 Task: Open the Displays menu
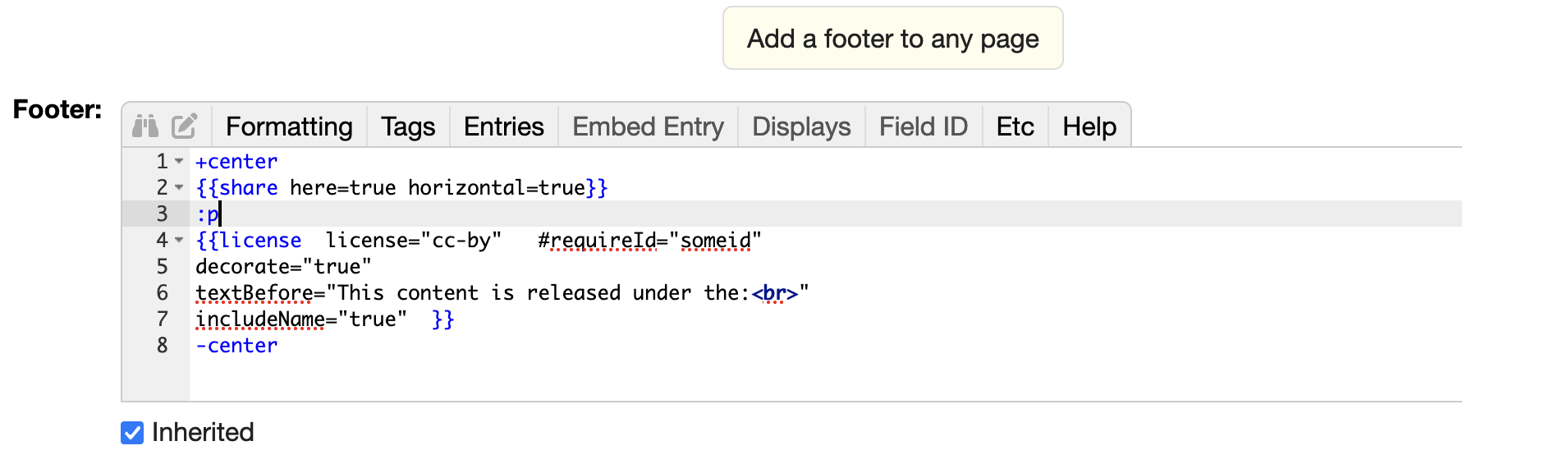coord(801,126)
